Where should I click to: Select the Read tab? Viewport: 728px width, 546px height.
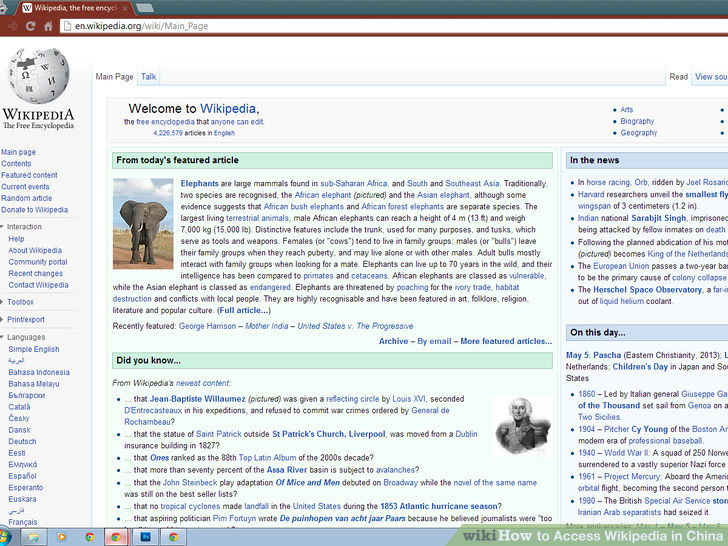[x=678, y=77]
